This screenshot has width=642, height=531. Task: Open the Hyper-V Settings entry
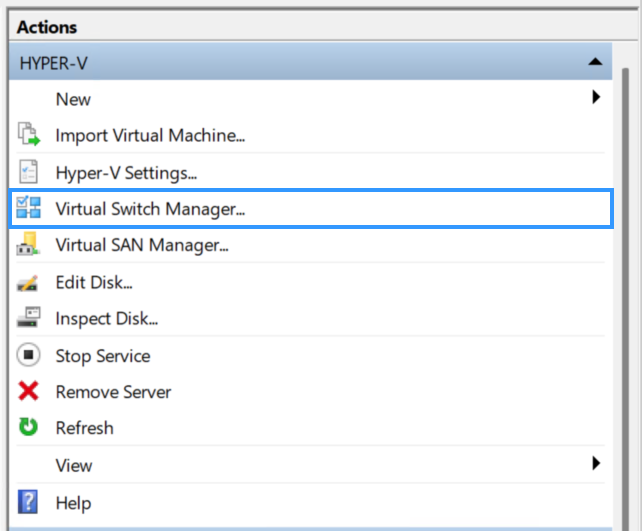126,173
